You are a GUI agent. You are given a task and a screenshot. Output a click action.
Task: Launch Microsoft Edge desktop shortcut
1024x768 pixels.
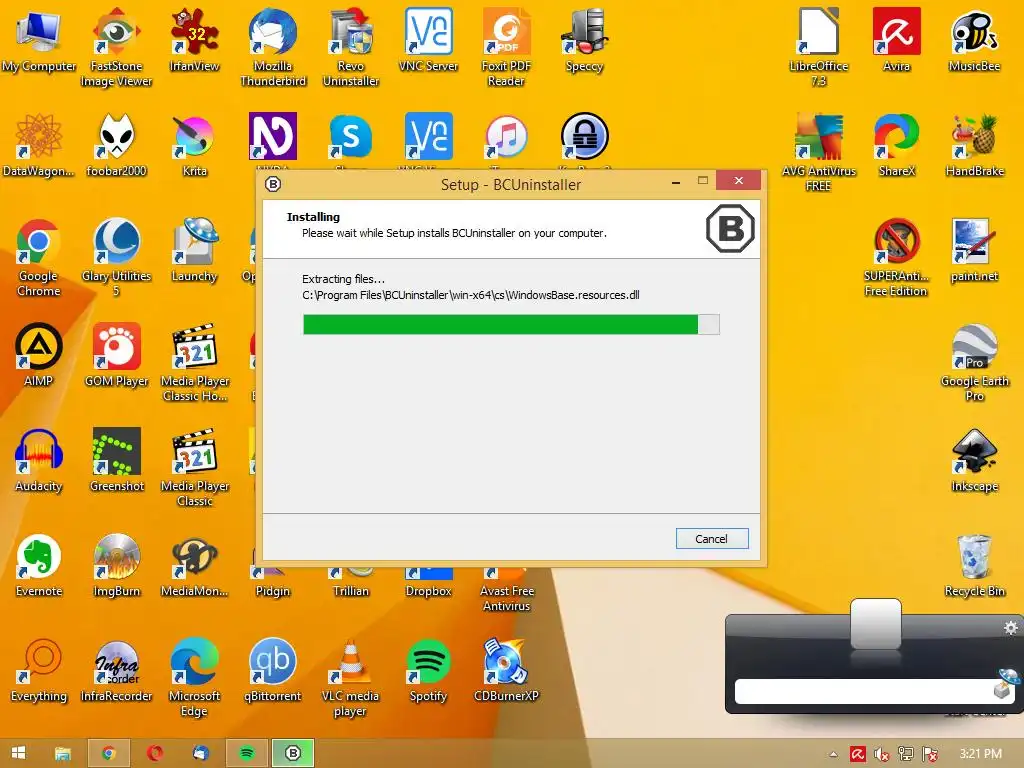pyautogui.click(x=194, y=678)
